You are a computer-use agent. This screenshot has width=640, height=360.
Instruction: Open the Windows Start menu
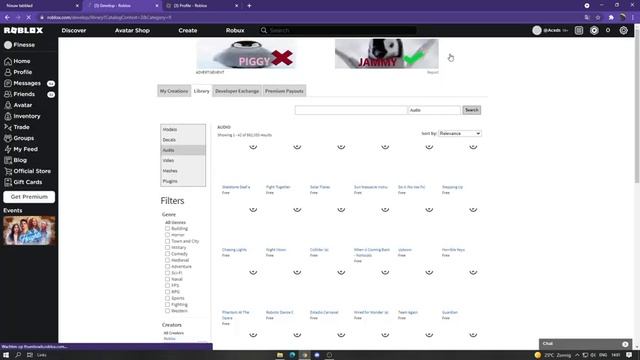pyautogui.click(x=6, y=355)
